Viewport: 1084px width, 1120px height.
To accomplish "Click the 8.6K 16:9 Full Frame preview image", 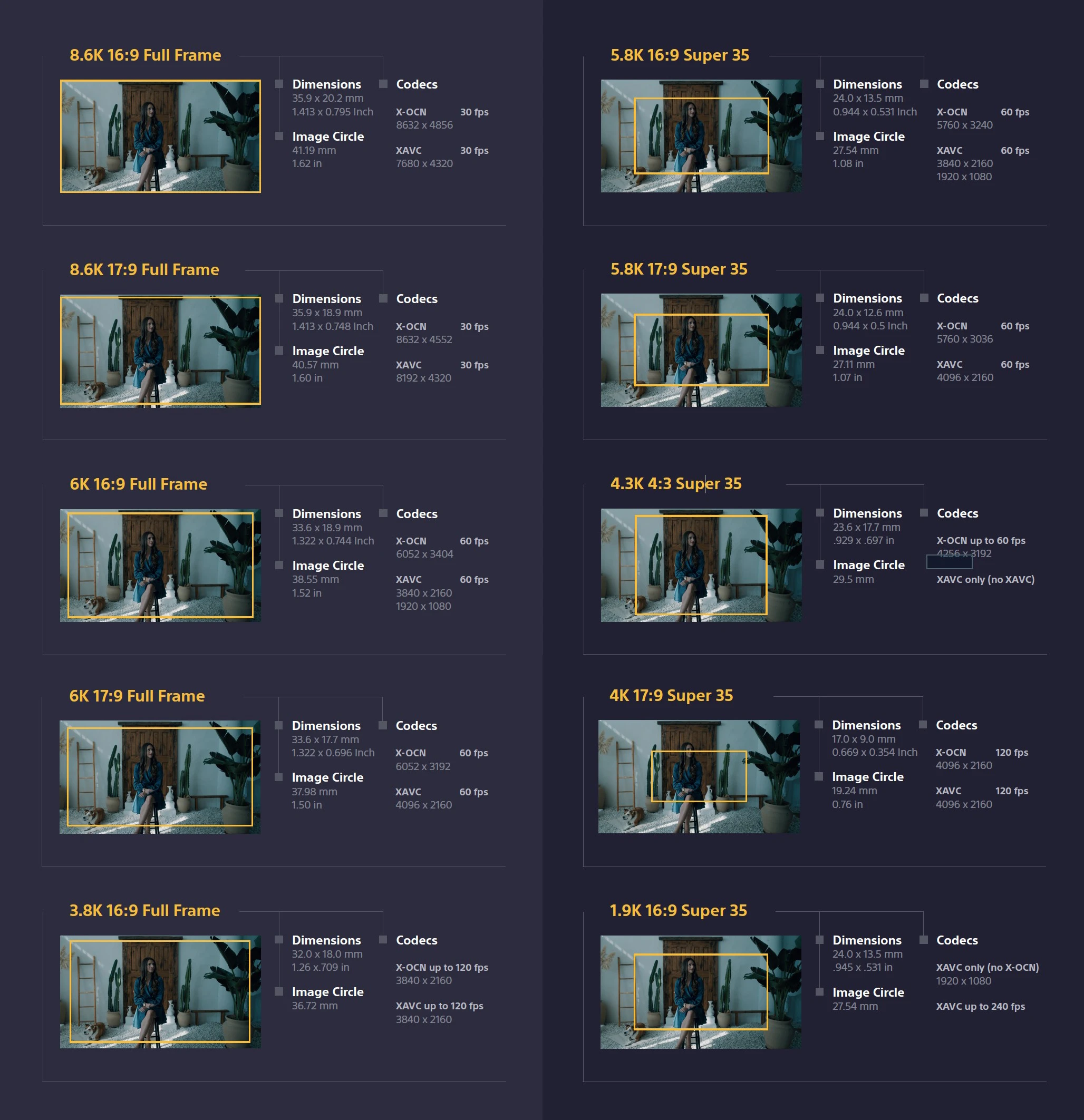I will [160, 136].
